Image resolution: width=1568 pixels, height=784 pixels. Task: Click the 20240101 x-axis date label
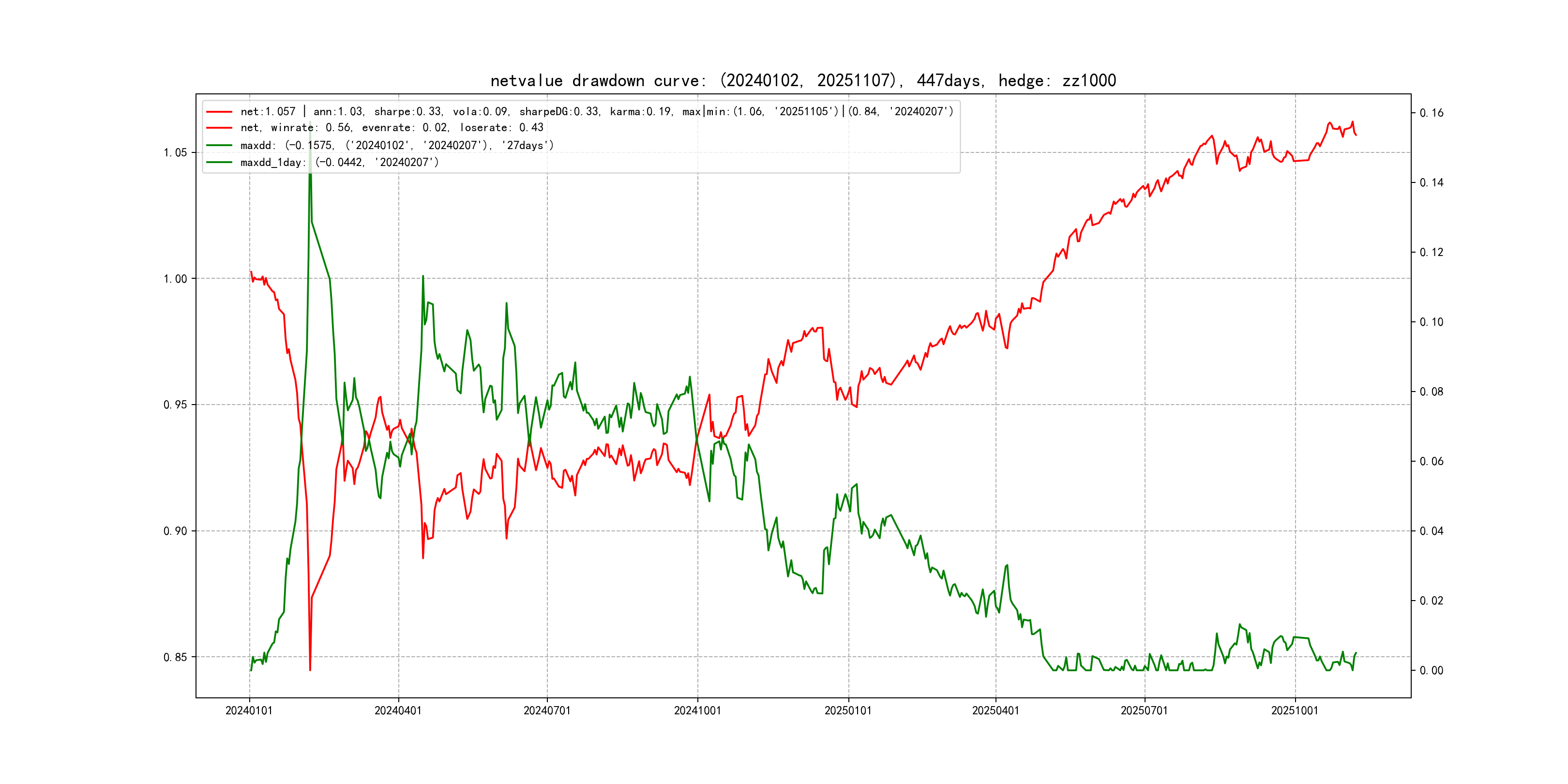pos(249,710)
